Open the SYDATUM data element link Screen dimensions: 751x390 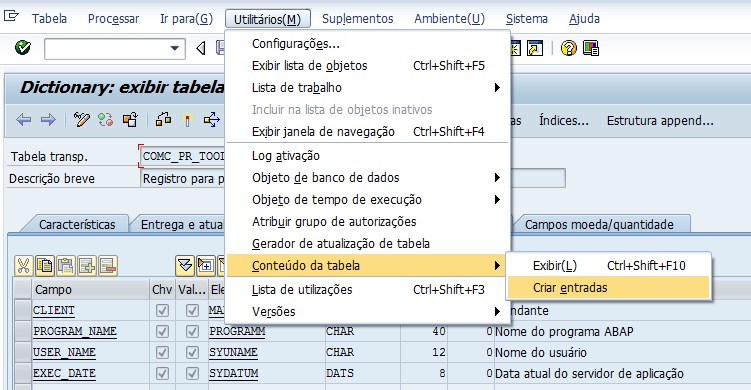tap(233, 374)
